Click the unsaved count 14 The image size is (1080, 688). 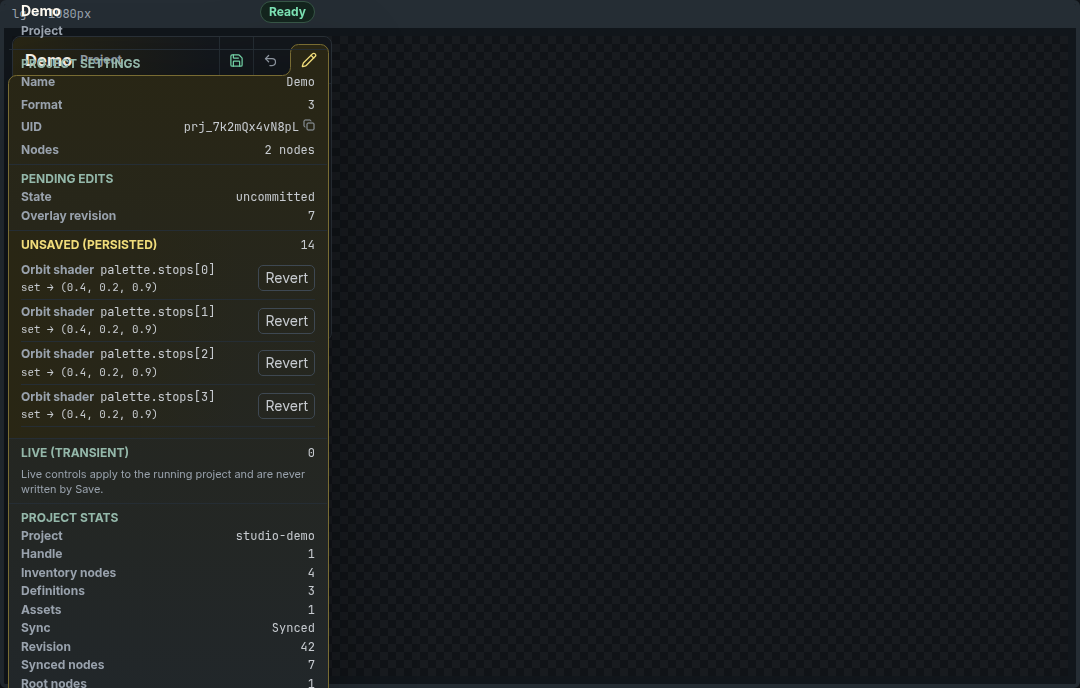[x=307, y=245]
